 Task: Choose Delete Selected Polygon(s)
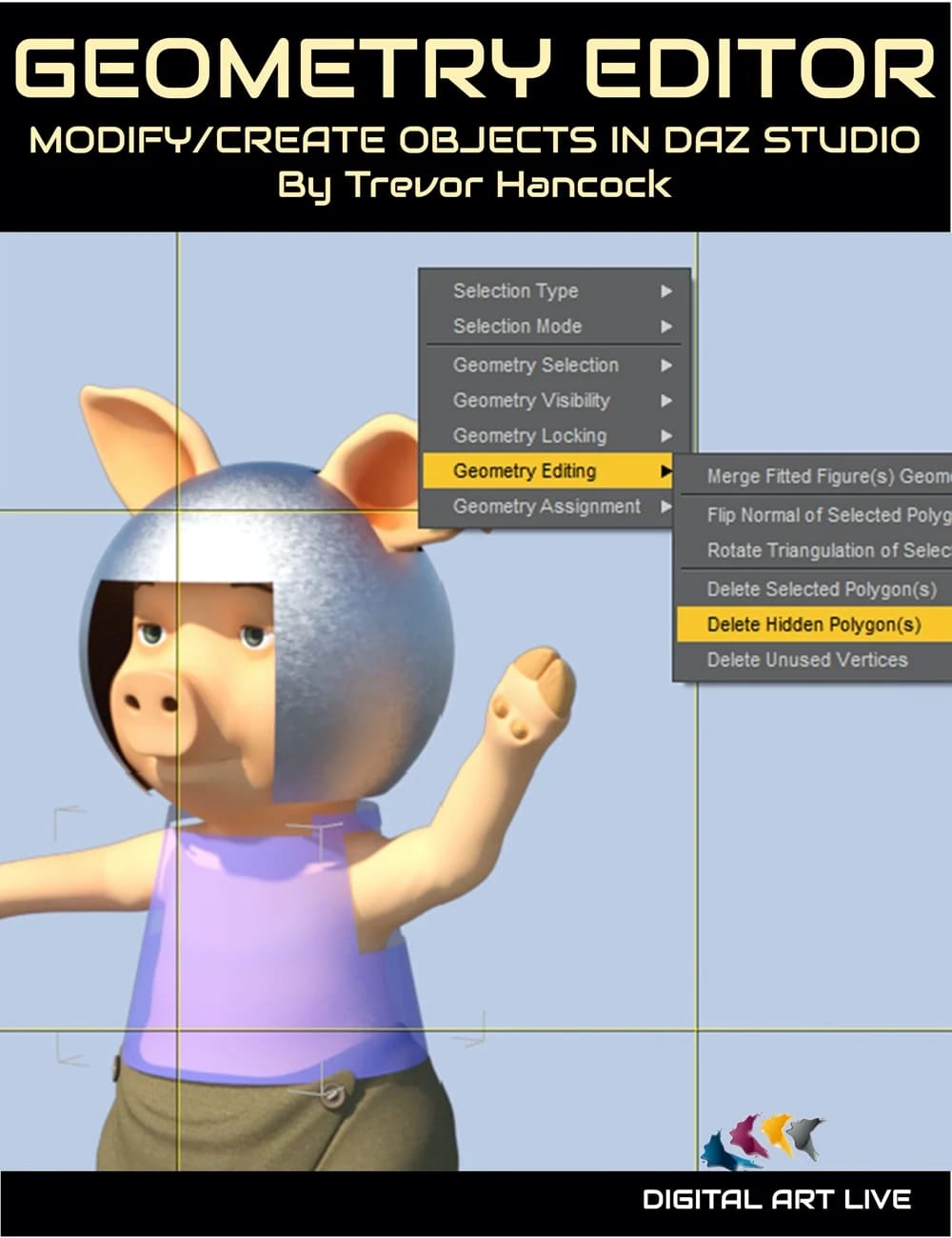(815, 589)
